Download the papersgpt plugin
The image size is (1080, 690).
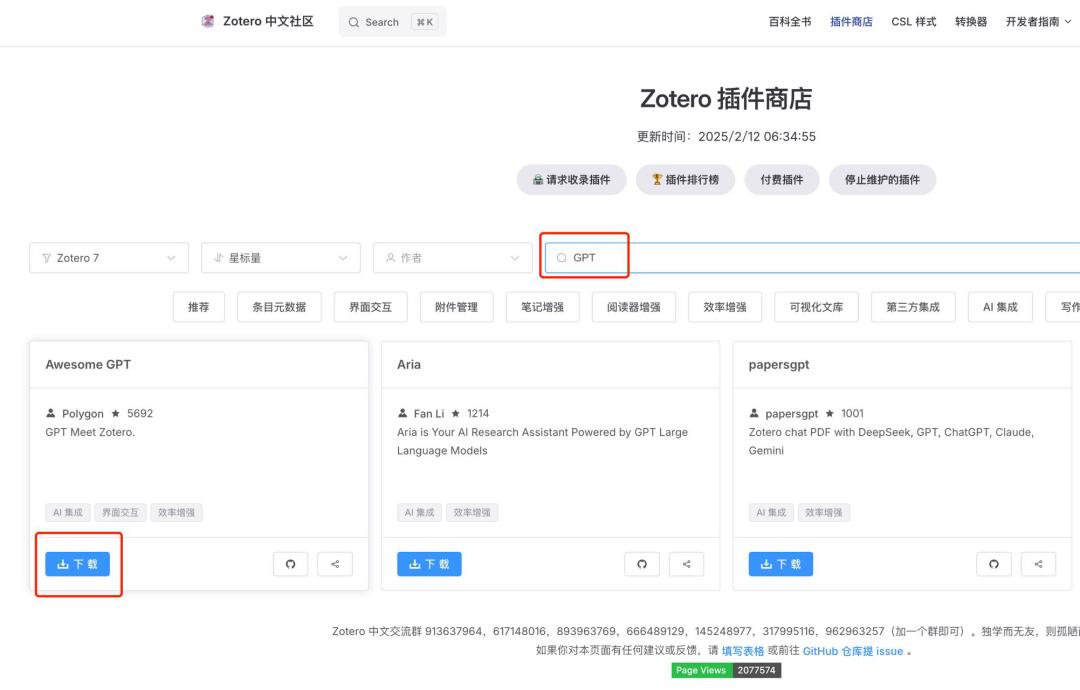(781, 564)
